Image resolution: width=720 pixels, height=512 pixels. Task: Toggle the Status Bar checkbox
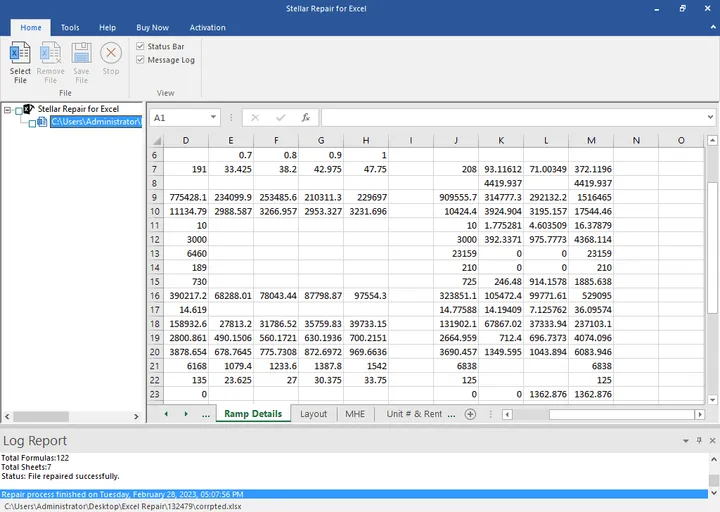pyautogui.click(x=140, y=46)
